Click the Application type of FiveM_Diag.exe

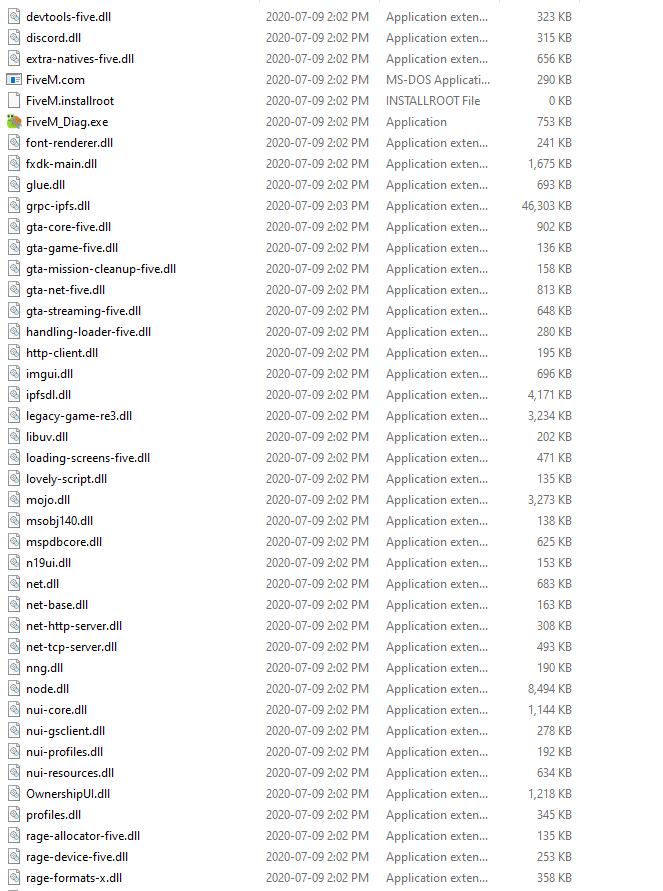click(x=416, y=122)
